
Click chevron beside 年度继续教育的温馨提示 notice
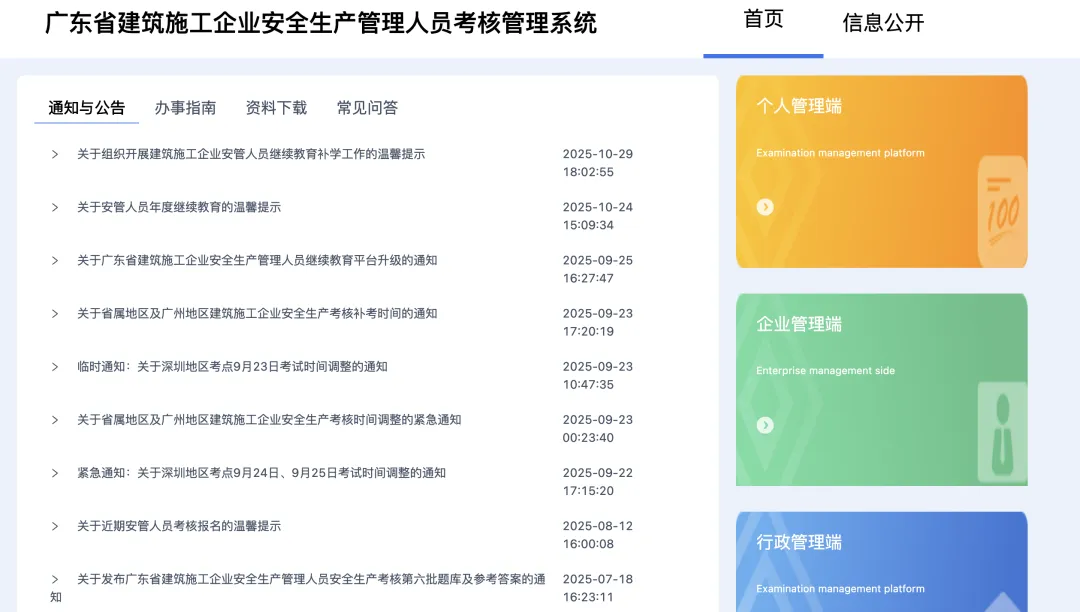tap(55, 207)
